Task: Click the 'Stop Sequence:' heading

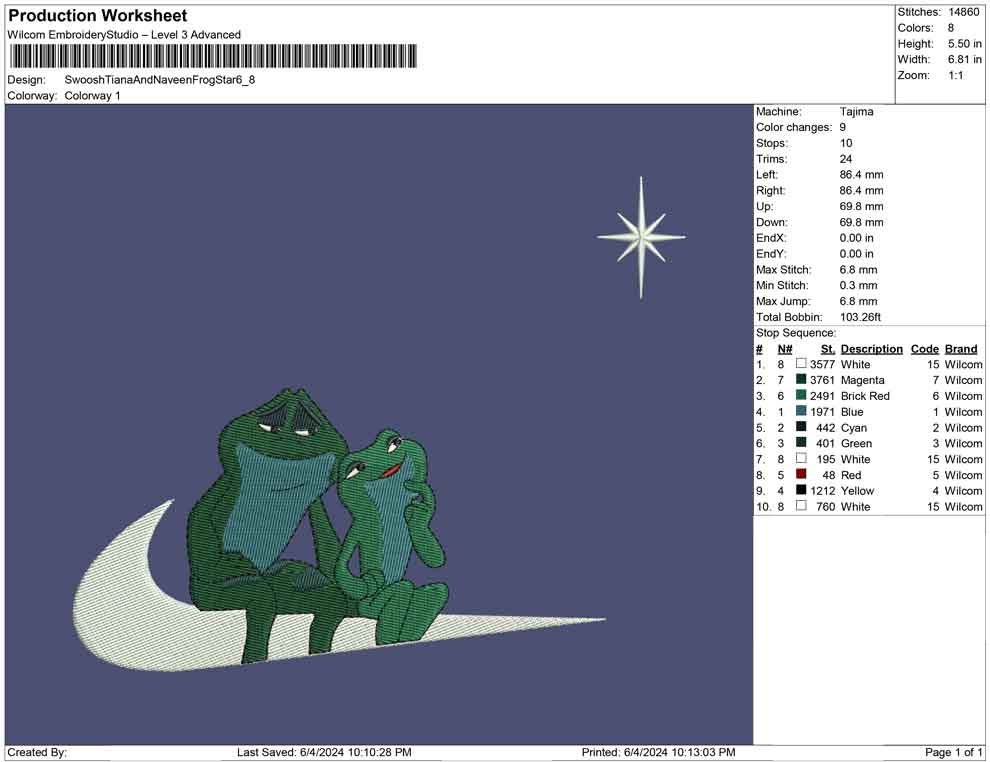Action: click(x=796, y=333)
